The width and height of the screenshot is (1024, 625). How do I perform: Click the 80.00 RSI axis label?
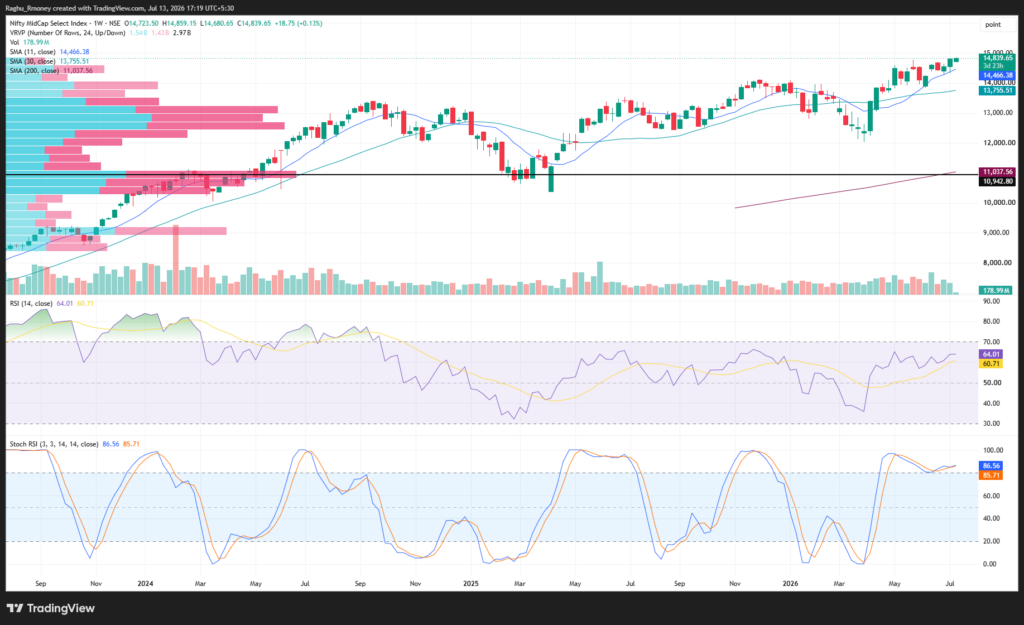pyautogui.click(x=991, y=321)
